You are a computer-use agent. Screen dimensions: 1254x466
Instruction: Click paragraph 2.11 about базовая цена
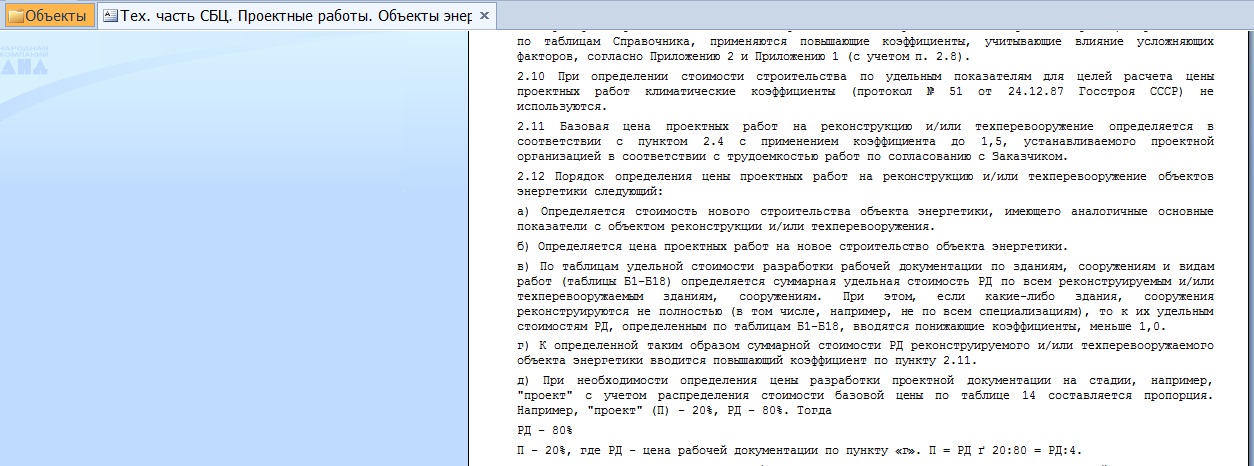click(865, 141)
